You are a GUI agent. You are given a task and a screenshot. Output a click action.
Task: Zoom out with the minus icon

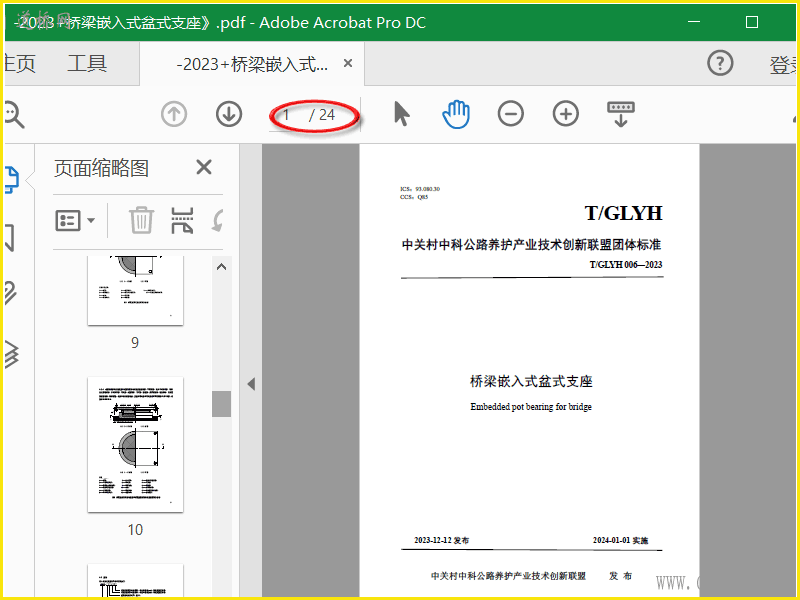pyautogui.click(x=511, y=114)
